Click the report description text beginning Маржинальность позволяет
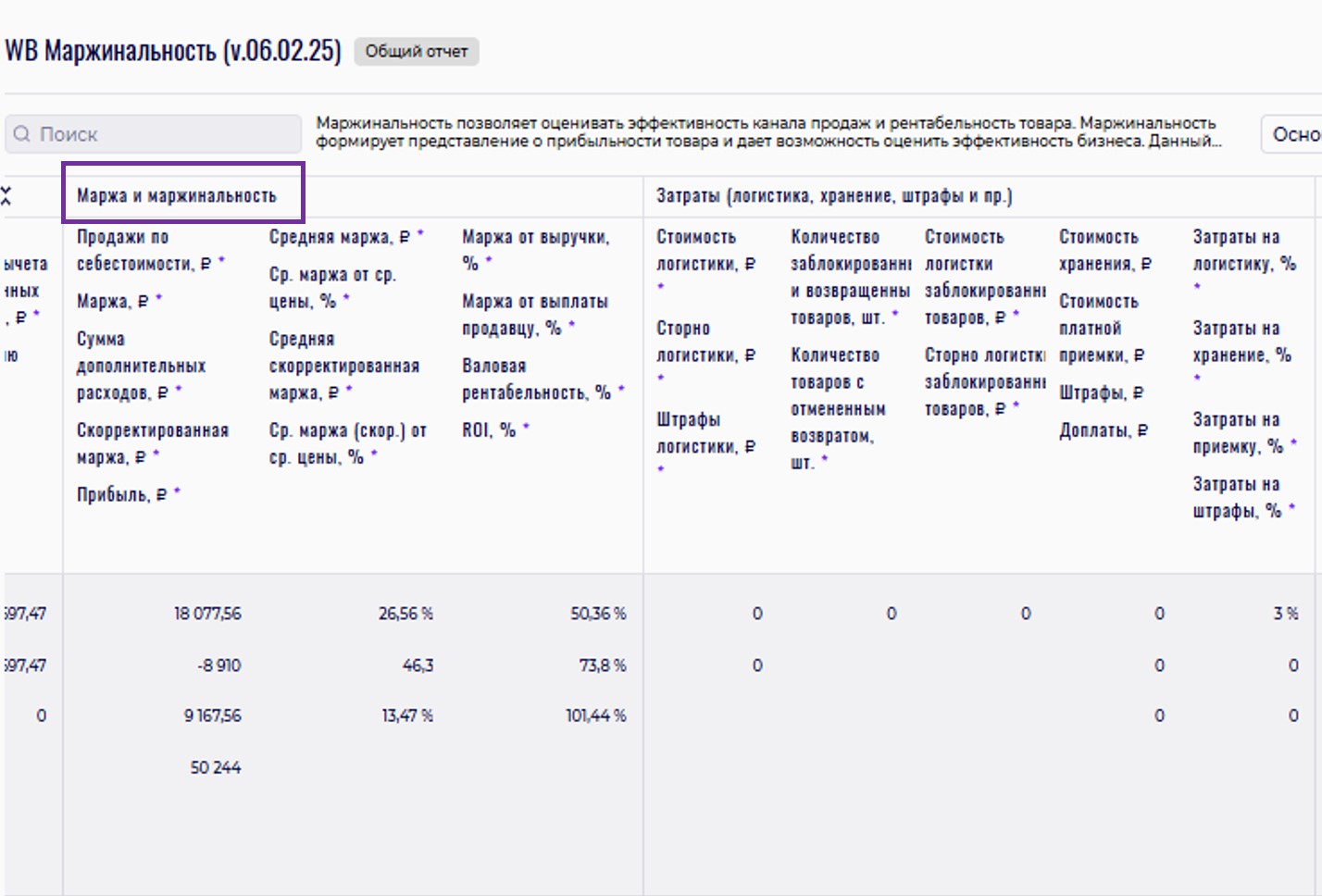The height and width of the screenshot is (896, 1322). [767, 132]
